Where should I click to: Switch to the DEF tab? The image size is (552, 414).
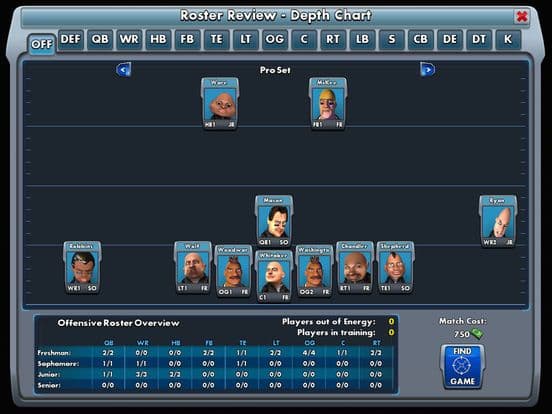tap(70, 40)
